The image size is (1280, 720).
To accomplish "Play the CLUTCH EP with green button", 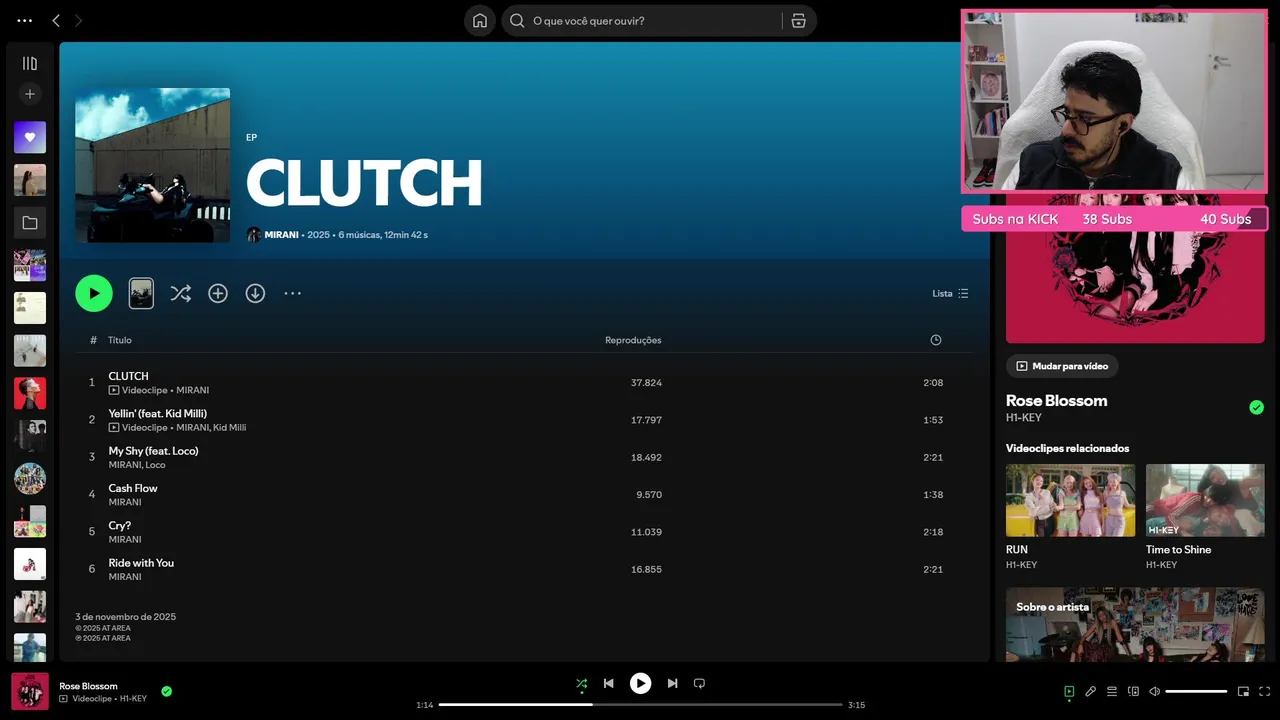I will 94,293.
